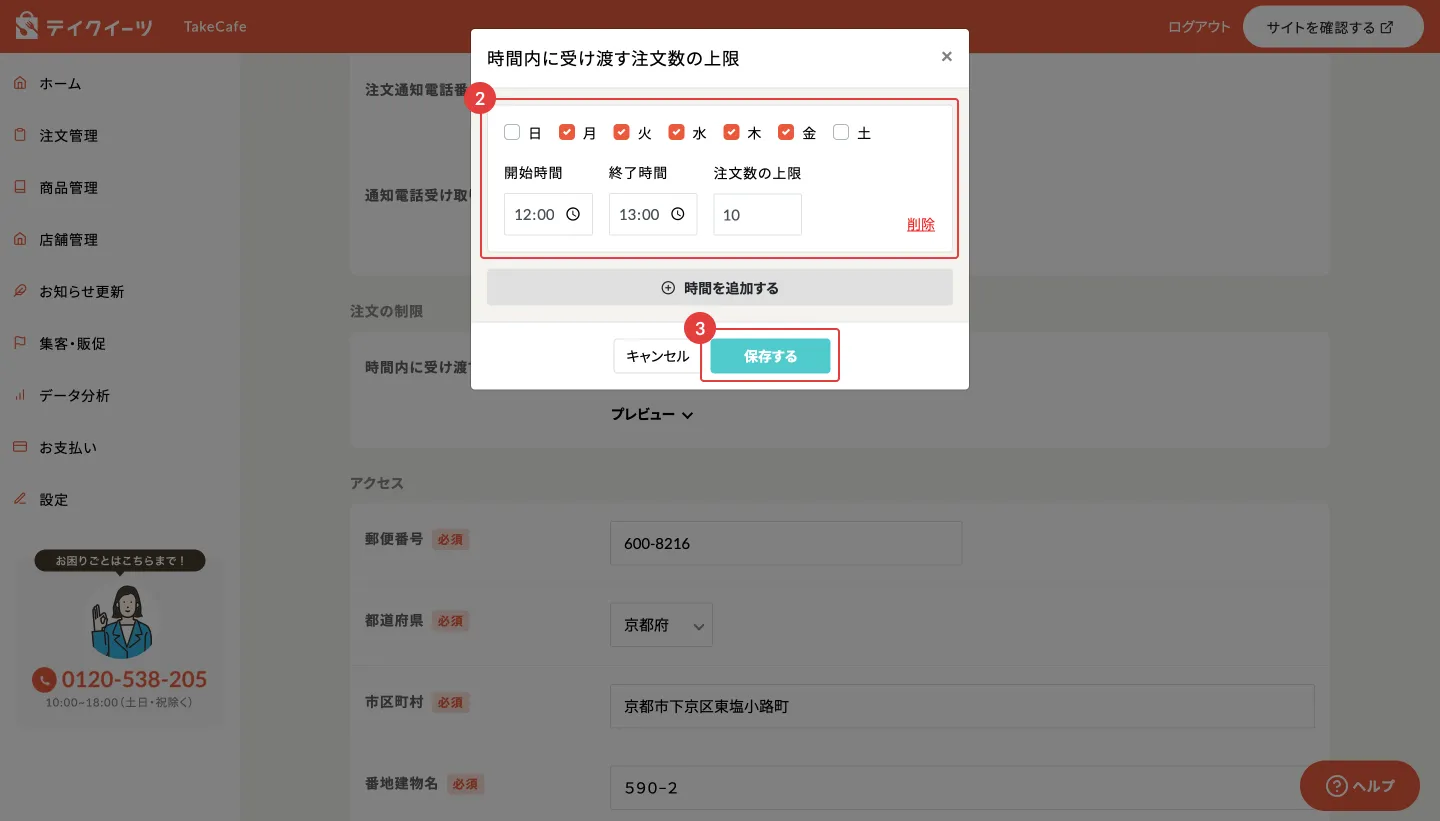
Task: Uncheck the Friday (金) checkbox
Action: pyautogui.click(x=786, y=132)
